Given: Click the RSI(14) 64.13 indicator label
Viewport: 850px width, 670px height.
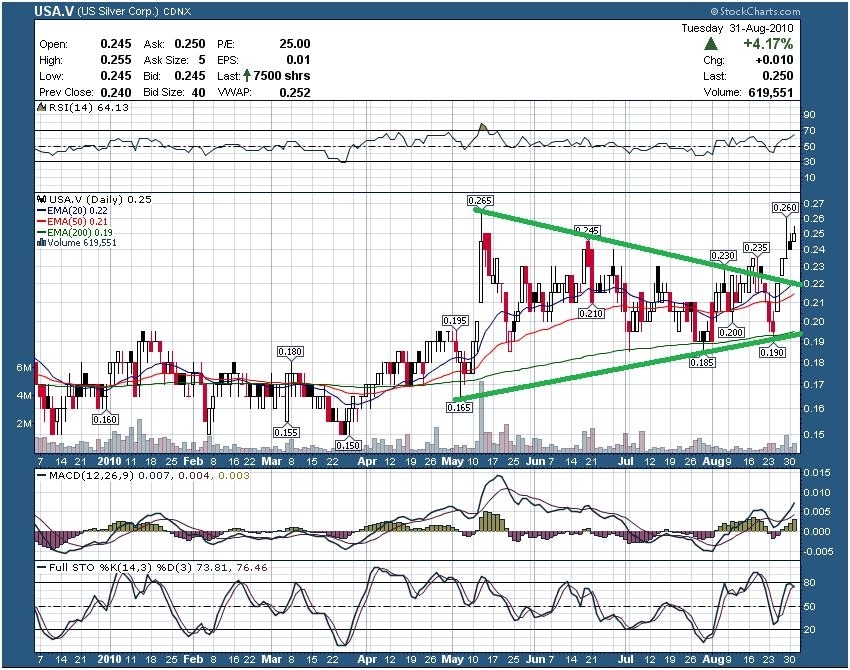Looking at the screenshot, I should (89, 107).
